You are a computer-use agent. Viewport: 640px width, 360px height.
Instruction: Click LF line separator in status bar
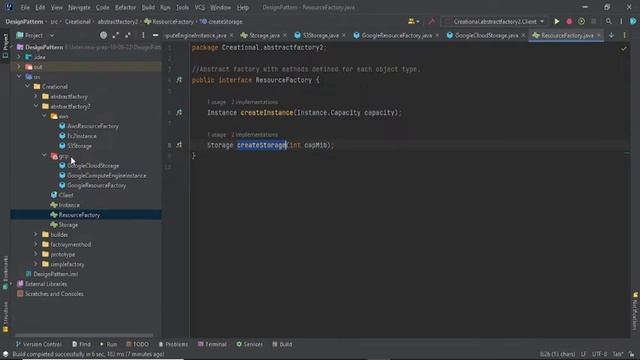[x=583, y=354]
